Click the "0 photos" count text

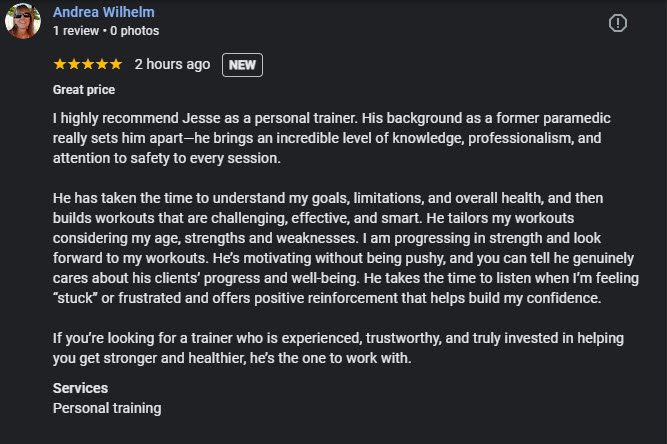(x=135, y=31)
